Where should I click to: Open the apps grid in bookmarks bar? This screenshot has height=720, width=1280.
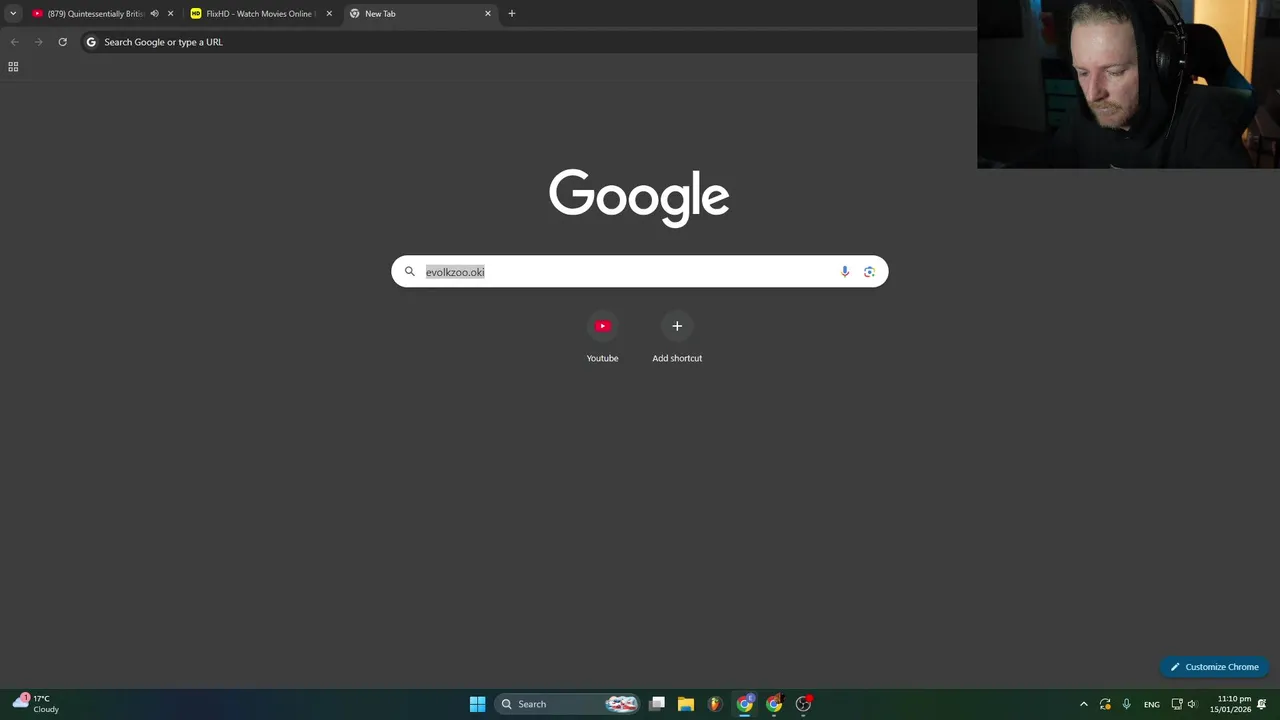[x=13, y=67]
